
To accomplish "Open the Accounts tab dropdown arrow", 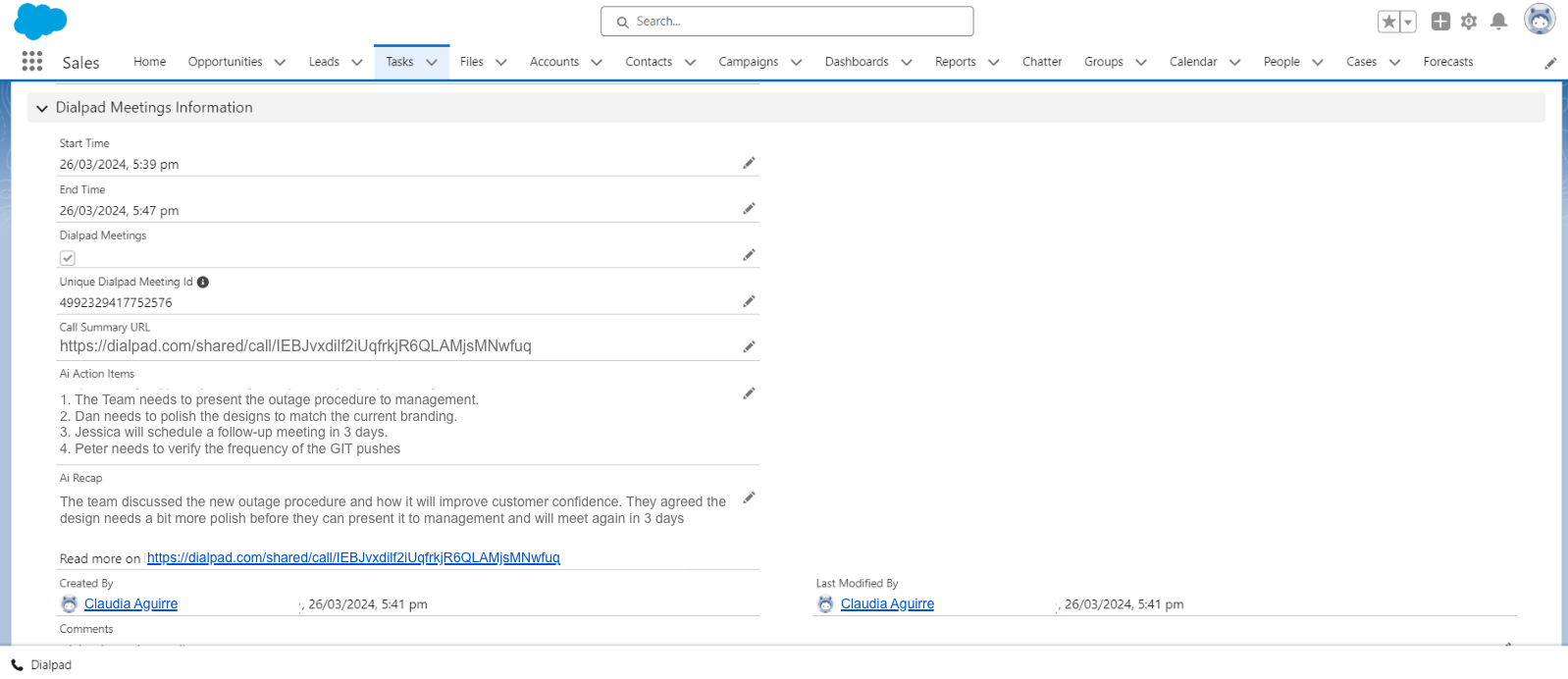I will pyautogui.click(x=597, y=62).
